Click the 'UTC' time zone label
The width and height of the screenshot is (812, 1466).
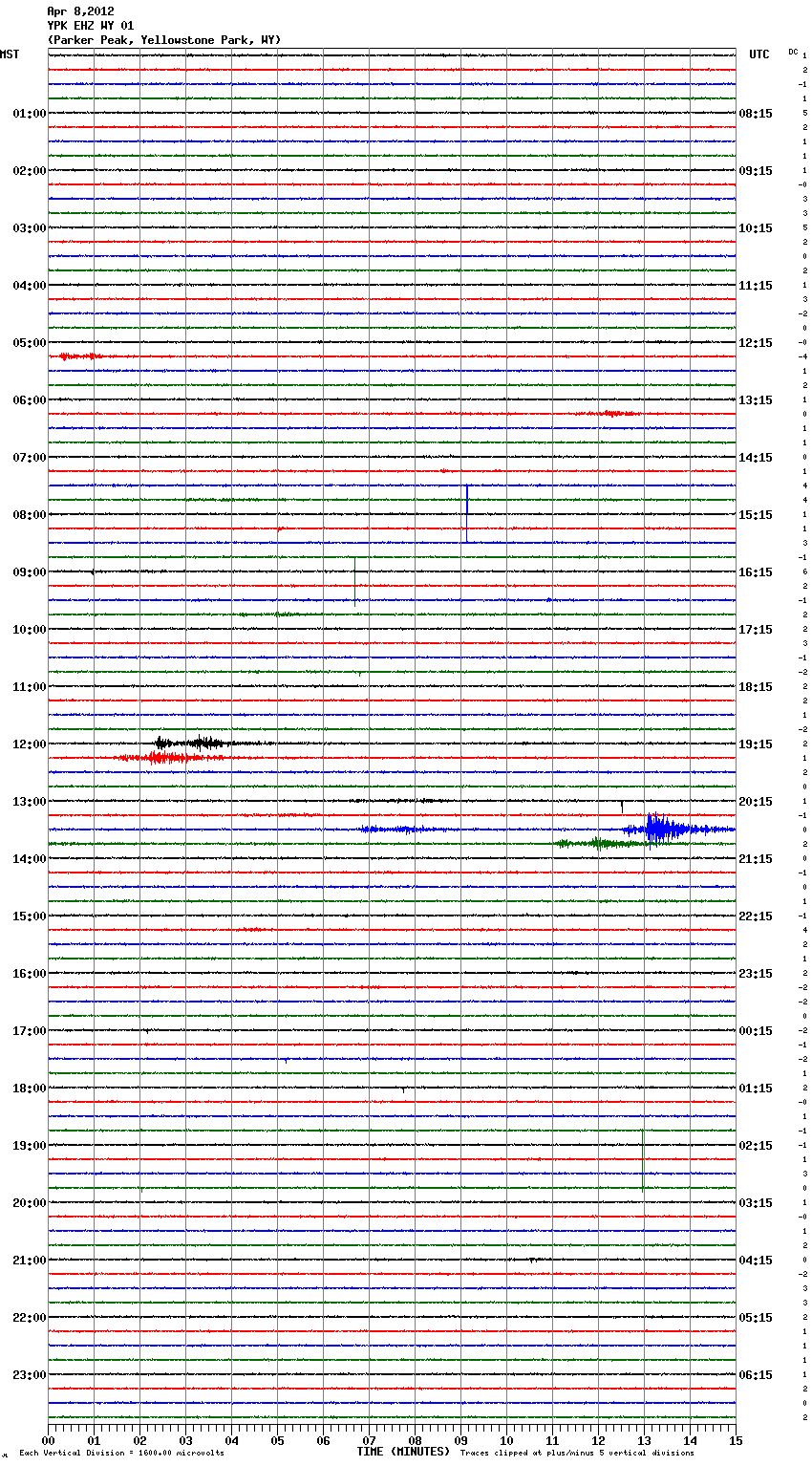click(759, 54)
